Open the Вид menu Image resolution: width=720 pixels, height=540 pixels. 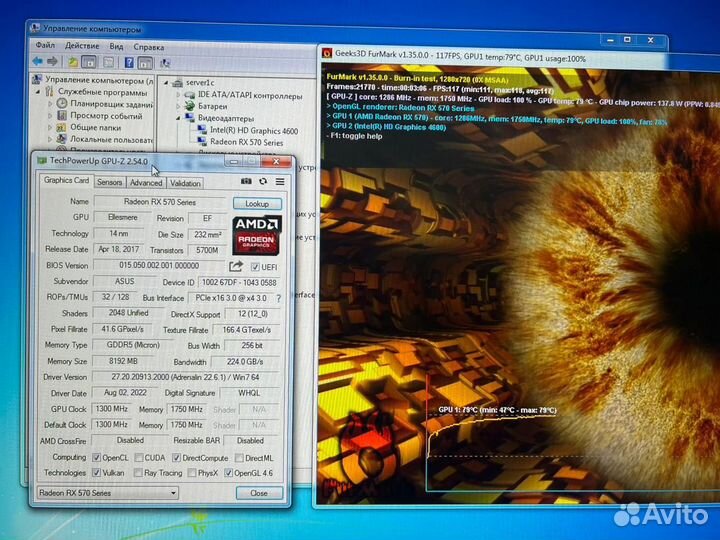coord(116,46)
